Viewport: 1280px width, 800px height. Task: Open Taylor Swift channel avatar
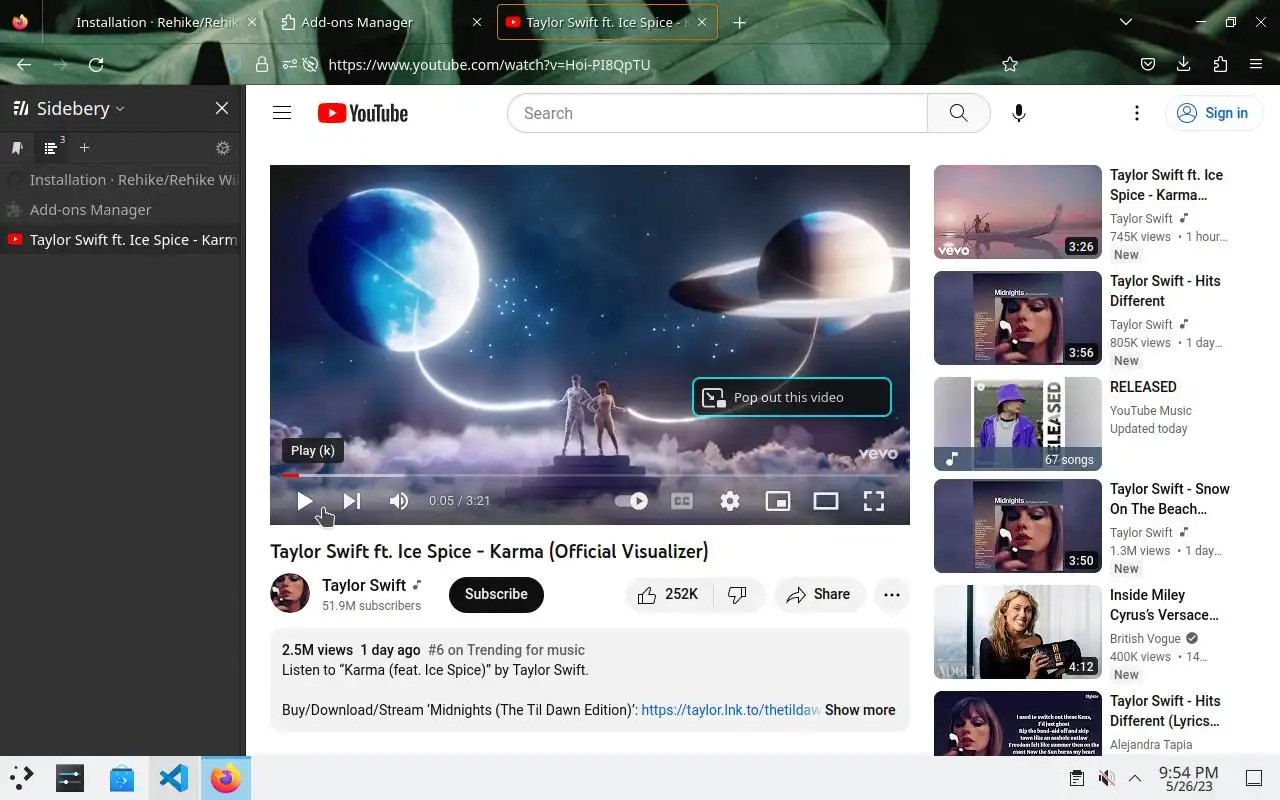click(x=290, y=594)
